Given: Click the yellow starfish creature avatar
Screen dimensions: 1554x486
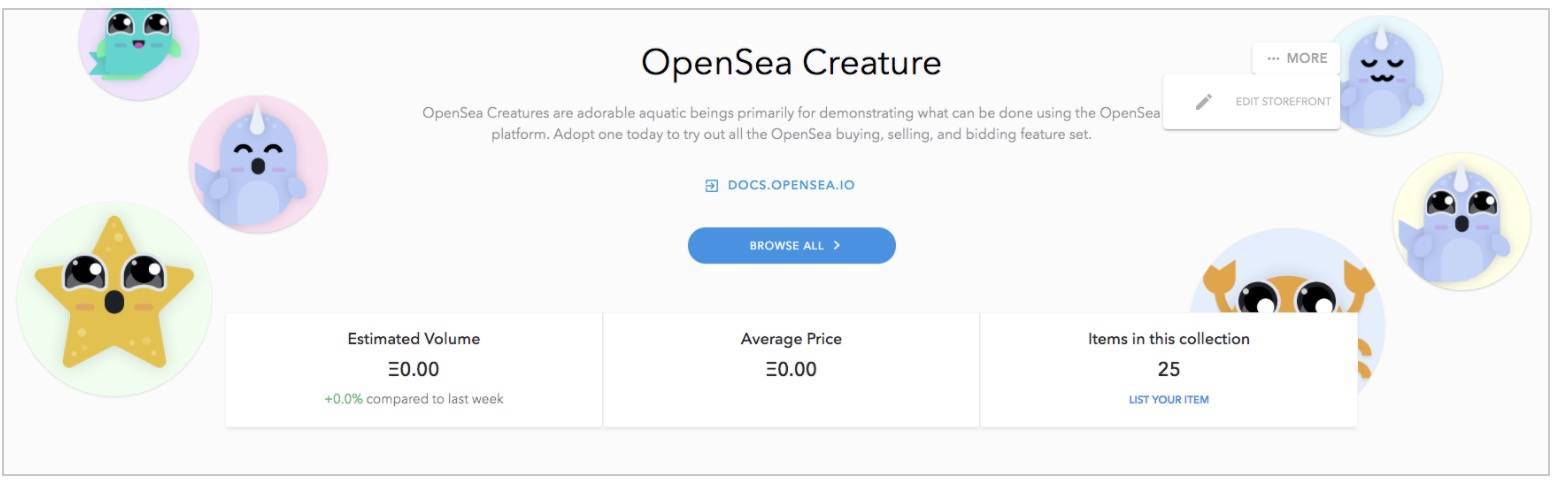Looking at the screenshot, I should (114, 296).
